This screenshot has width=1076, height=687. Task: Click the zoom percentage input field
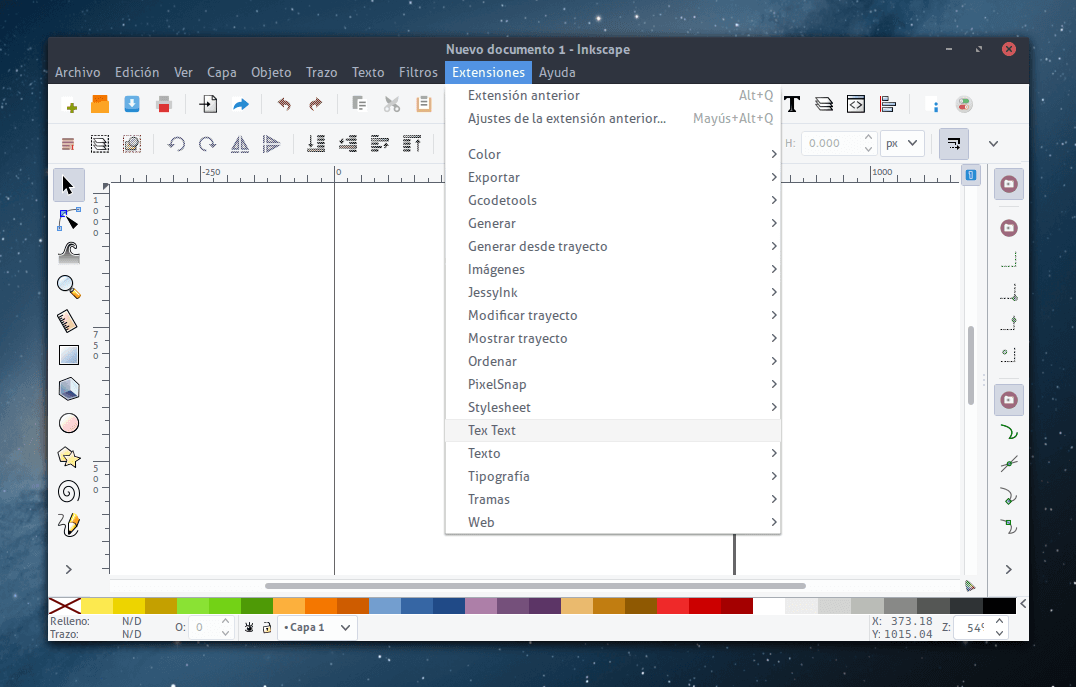pos(973,628)
